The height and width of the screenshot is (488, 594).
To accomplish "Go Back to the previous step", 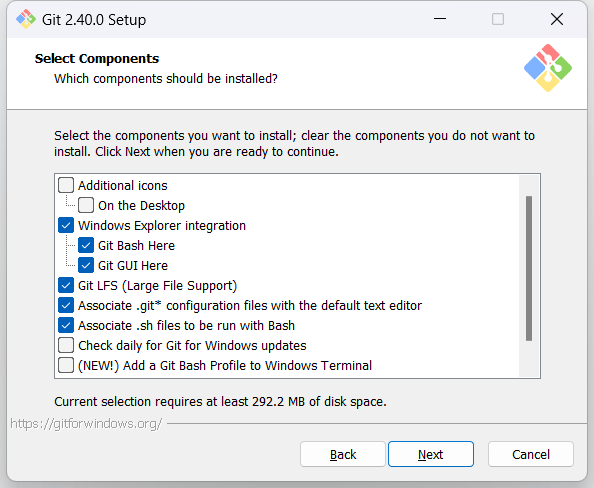I will pyautogui.click(x=343, y=454).
